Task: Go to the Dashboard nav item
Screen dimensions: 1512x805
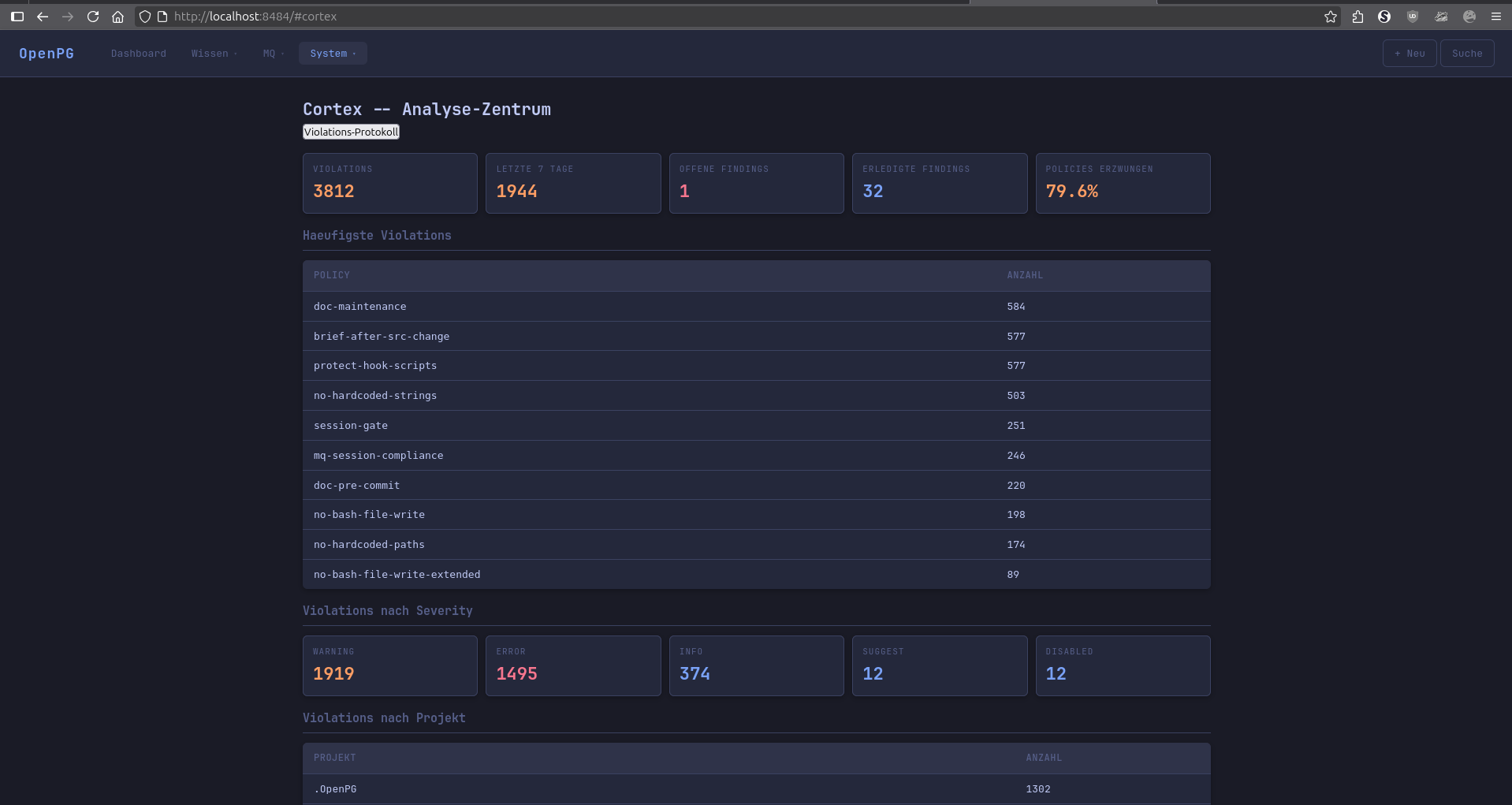Action: pos(139,54)
